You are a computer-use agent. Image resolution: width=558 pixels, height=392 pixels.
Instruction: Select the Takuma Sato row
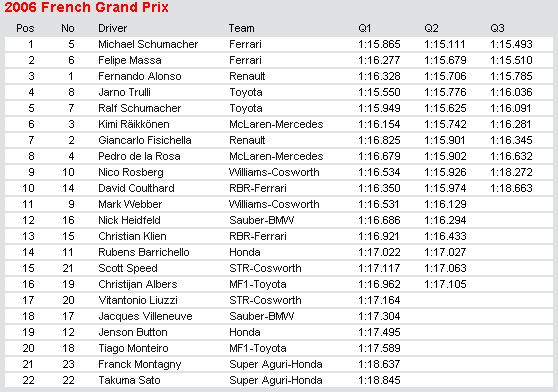coord(279,380)
